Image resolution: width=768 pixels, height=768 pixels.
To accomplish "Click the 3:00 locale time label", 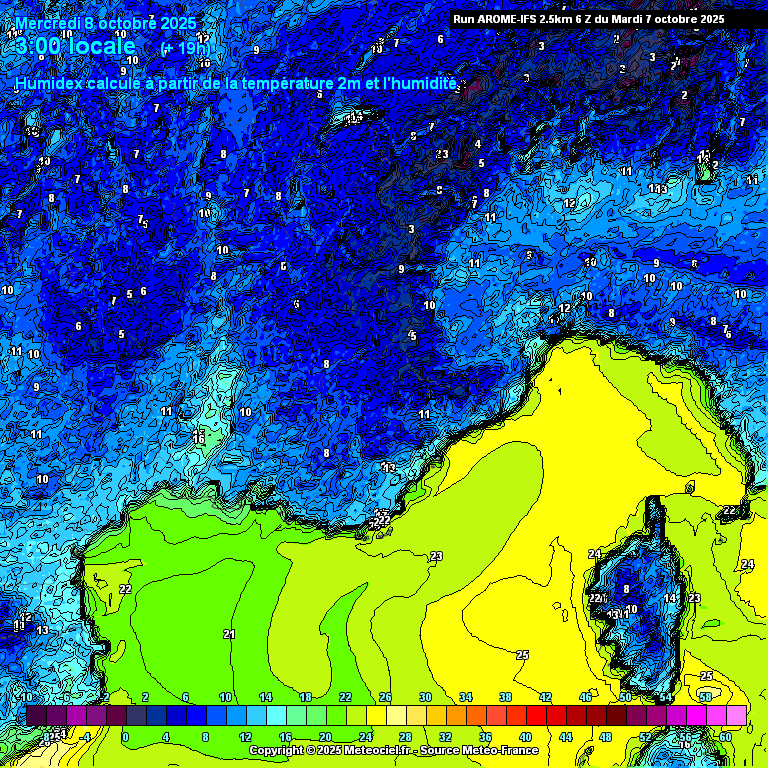I will point(76,46).
